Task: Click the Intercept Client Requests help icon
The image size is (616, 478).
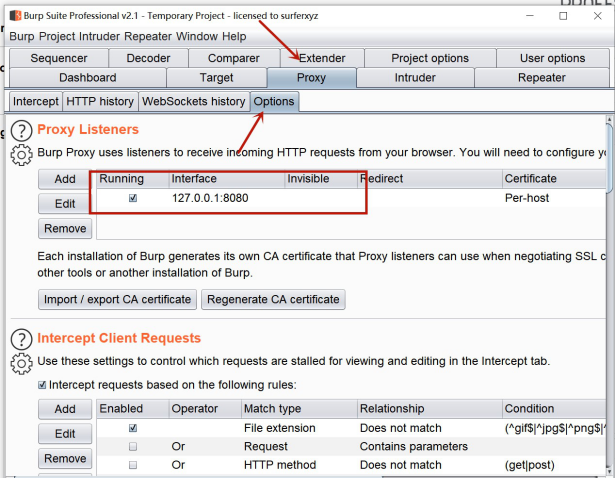Action: (x=21, y=339)
